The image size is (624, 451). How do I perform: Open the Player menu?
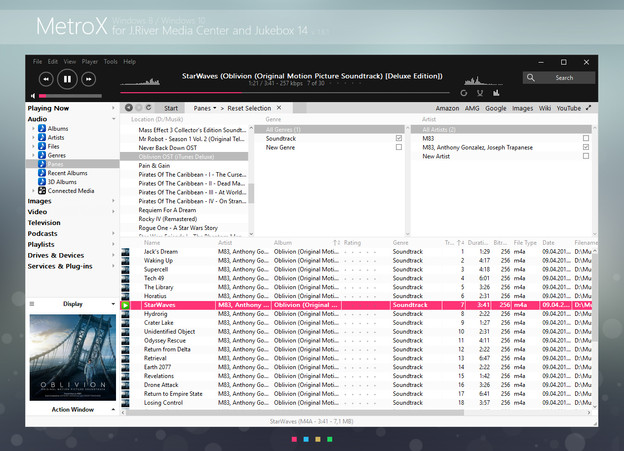click(90, 61)
